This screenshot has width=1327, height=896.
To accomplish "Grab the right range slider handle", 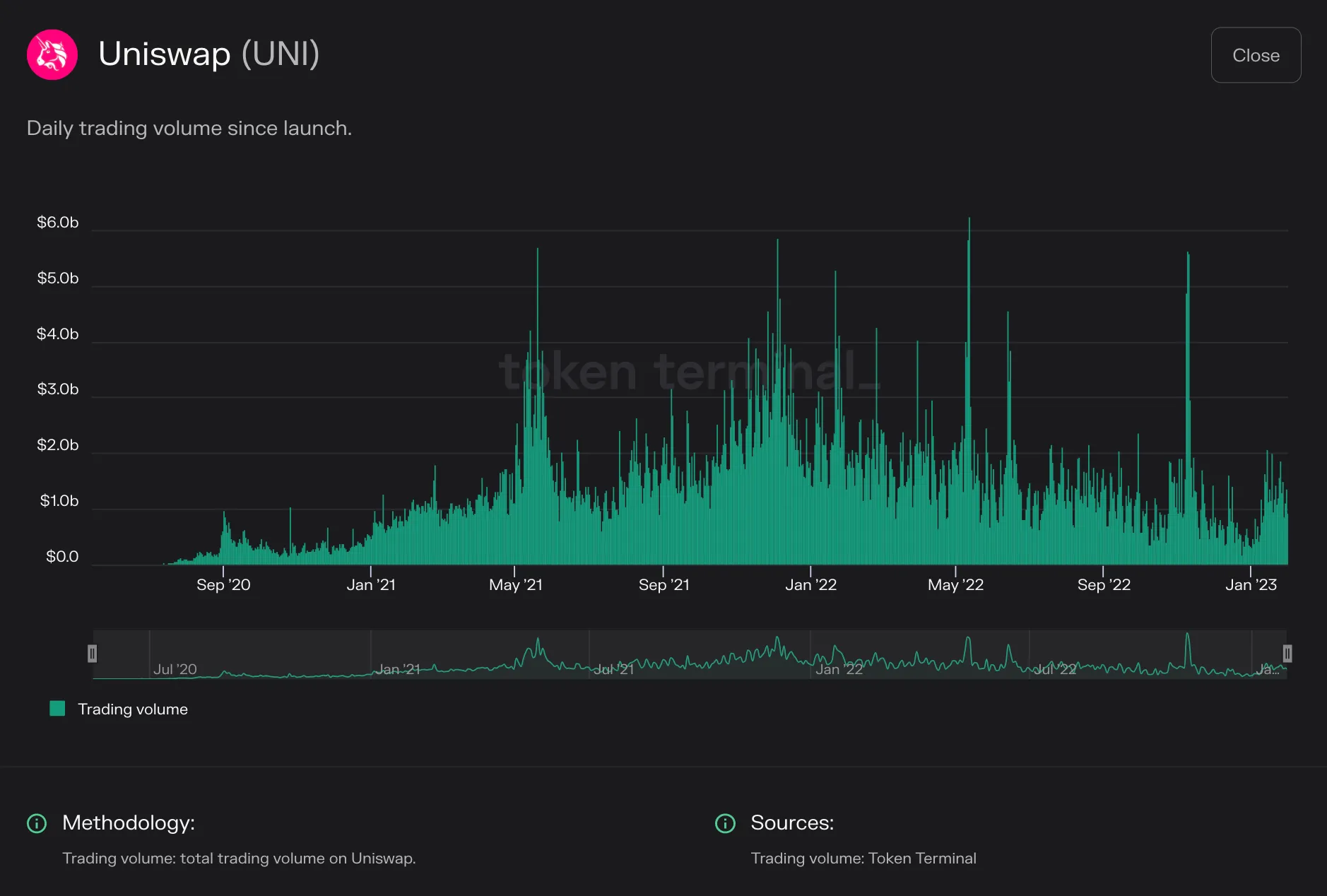I will click(1287, 654).
